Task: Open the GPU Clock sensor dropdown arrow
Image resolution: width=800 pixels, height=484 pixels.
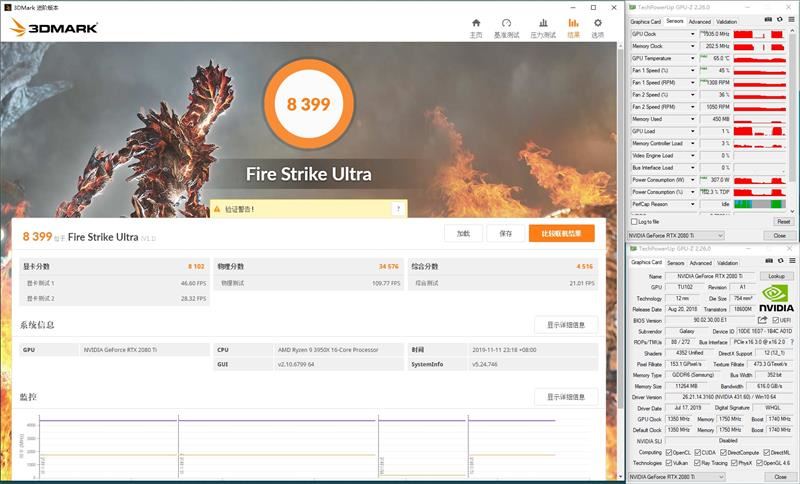Action: pos(692,34)
